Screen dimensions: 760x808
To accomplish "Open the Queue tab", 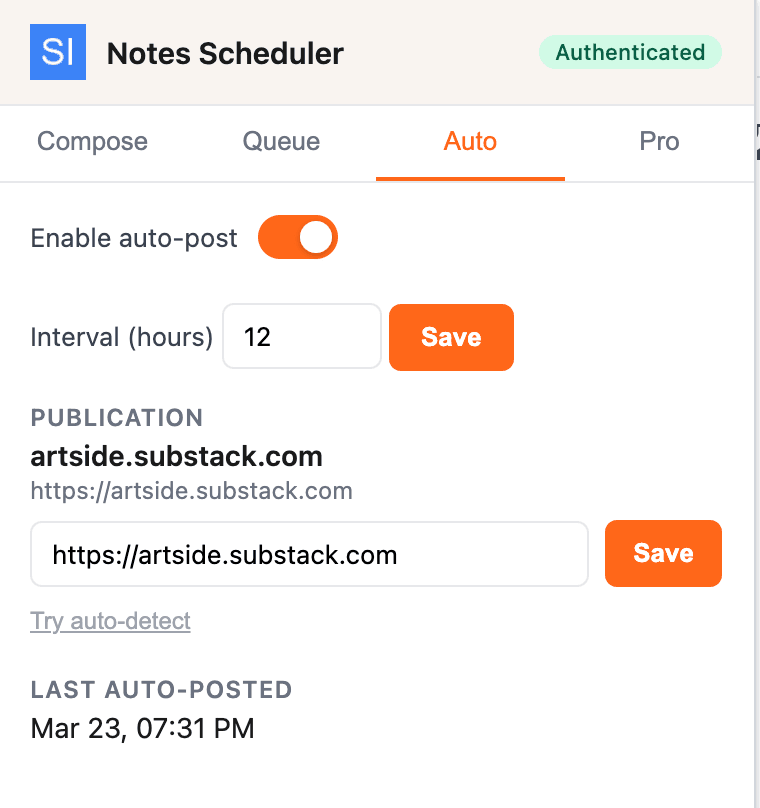I will click(280, 142).
